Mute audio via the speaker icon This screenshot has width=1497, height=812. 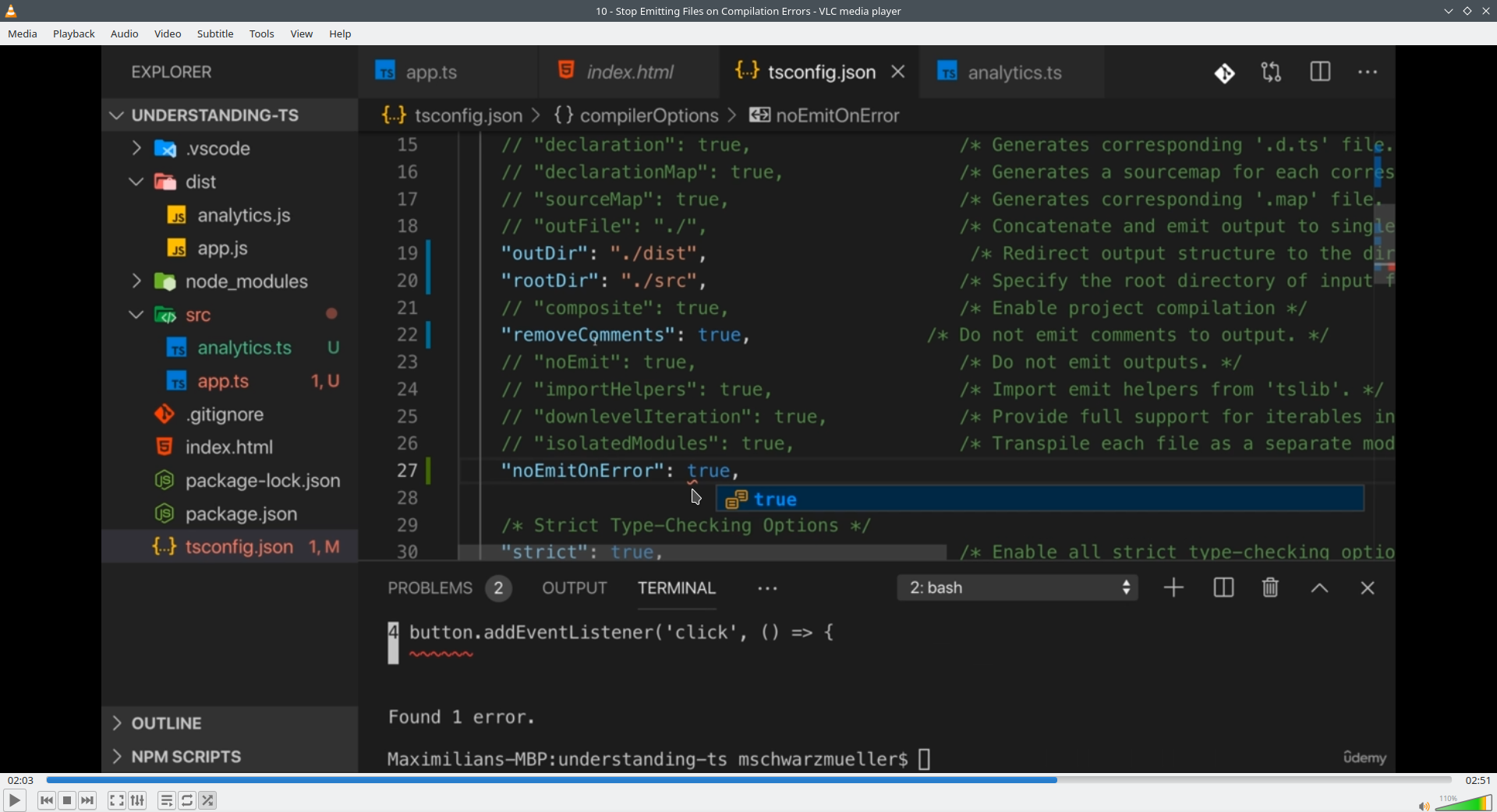1424,806
